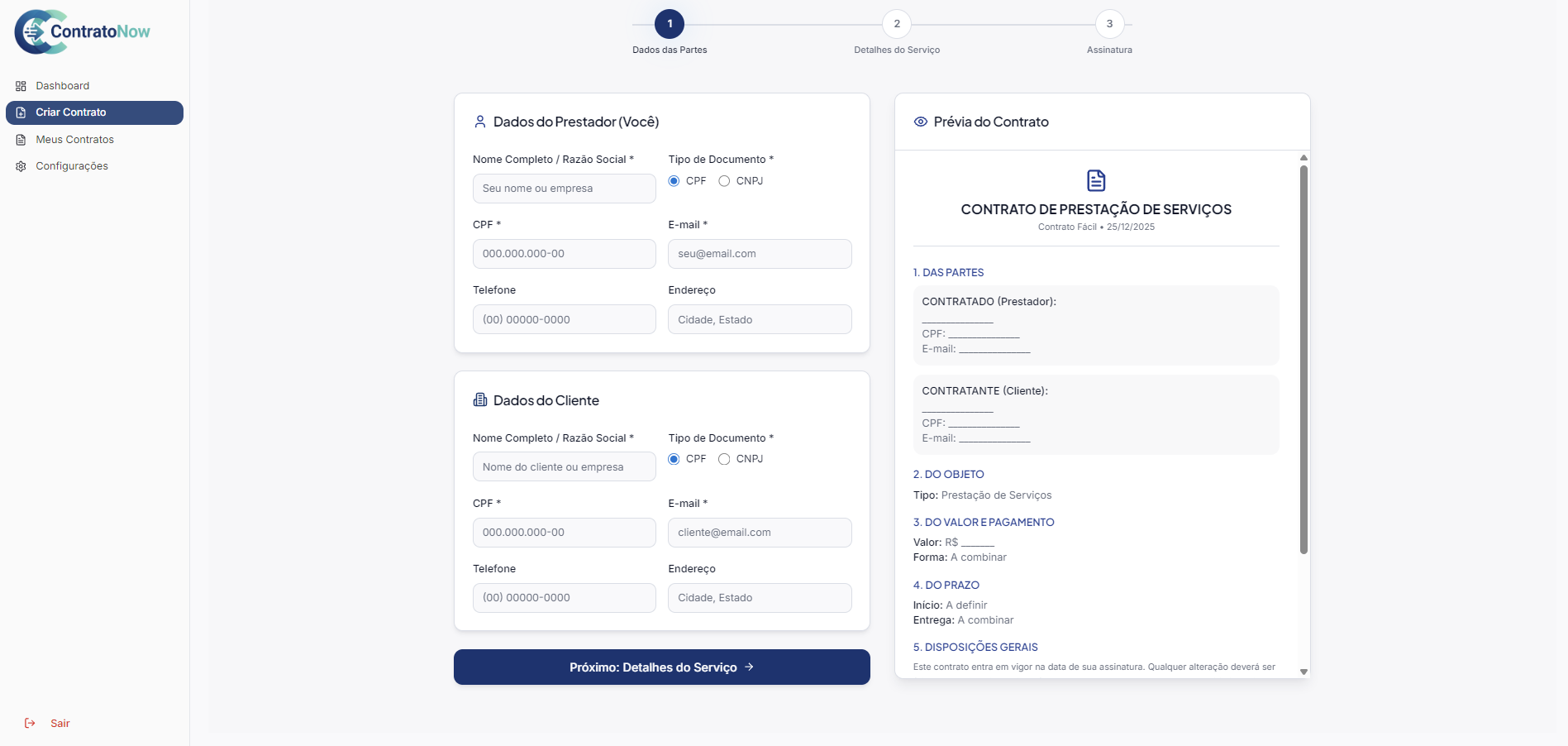Go to step 2 Detalhes do Serviço

pos(896,24)
